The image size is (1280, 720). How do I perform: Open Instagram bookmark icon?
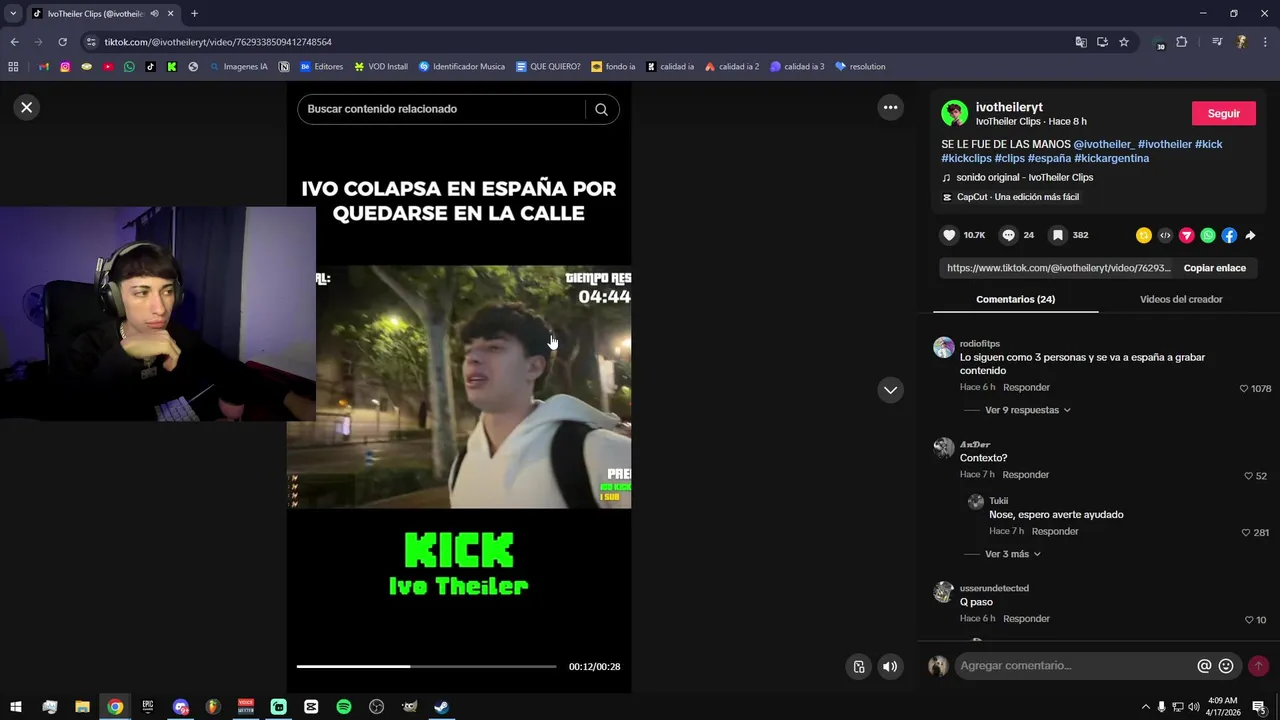point(65,67)
